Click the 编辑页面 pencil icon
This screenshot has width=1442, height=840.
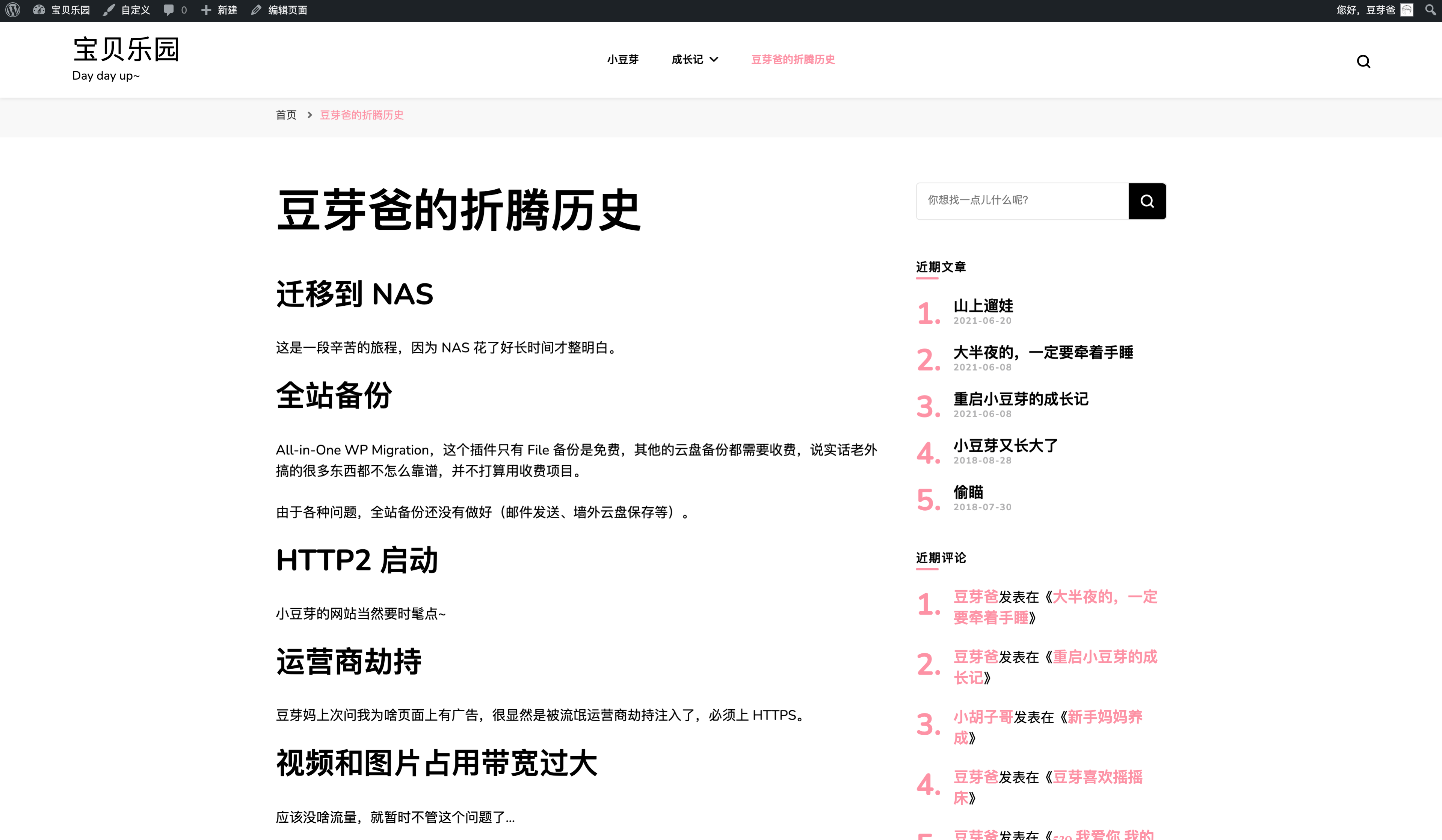[256, 10]
